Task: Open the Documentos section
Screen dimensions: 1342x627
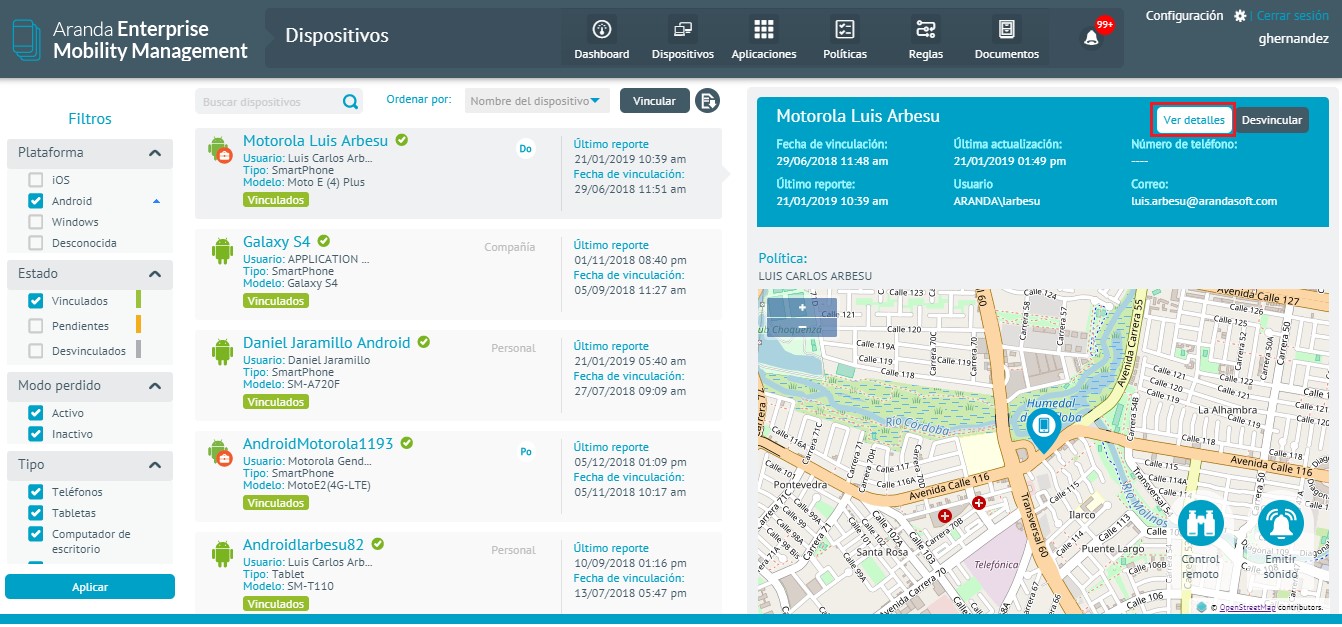Action: 1007,39
